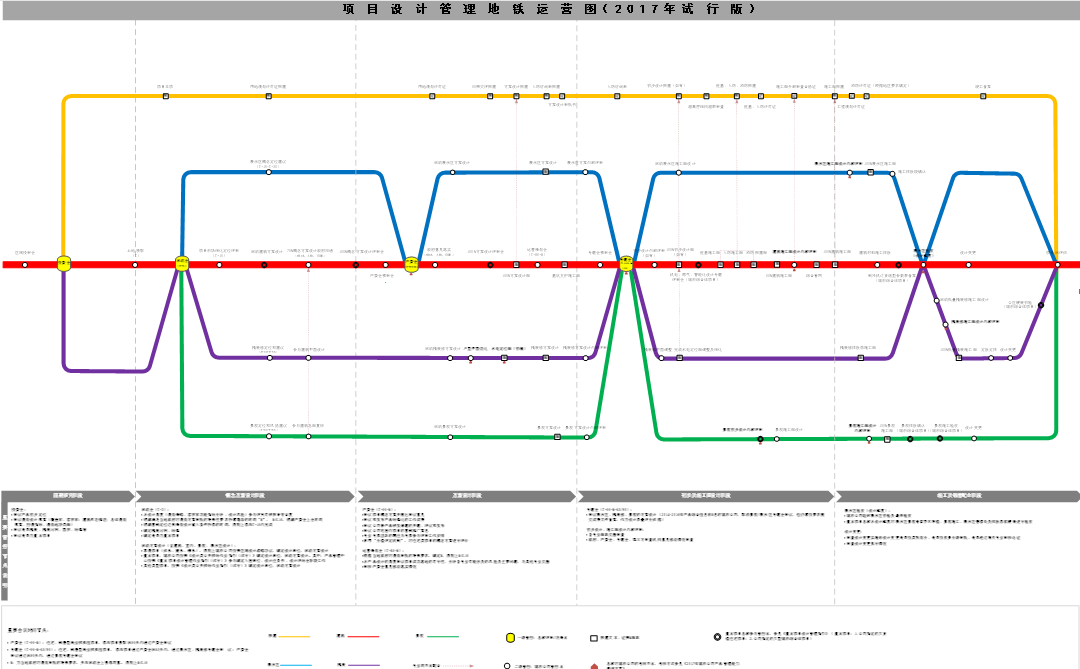Click the leftmost white circle station on the red line
1080x669 pixels.
coord(24,264)
